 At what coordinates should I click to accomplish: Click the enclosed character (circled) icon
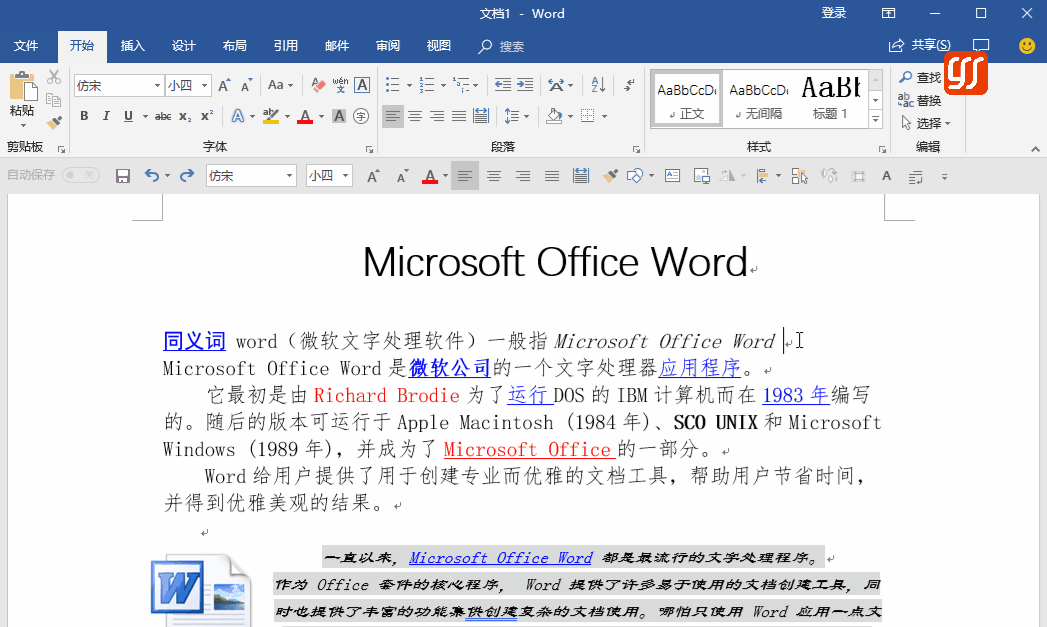coord(361,116)
